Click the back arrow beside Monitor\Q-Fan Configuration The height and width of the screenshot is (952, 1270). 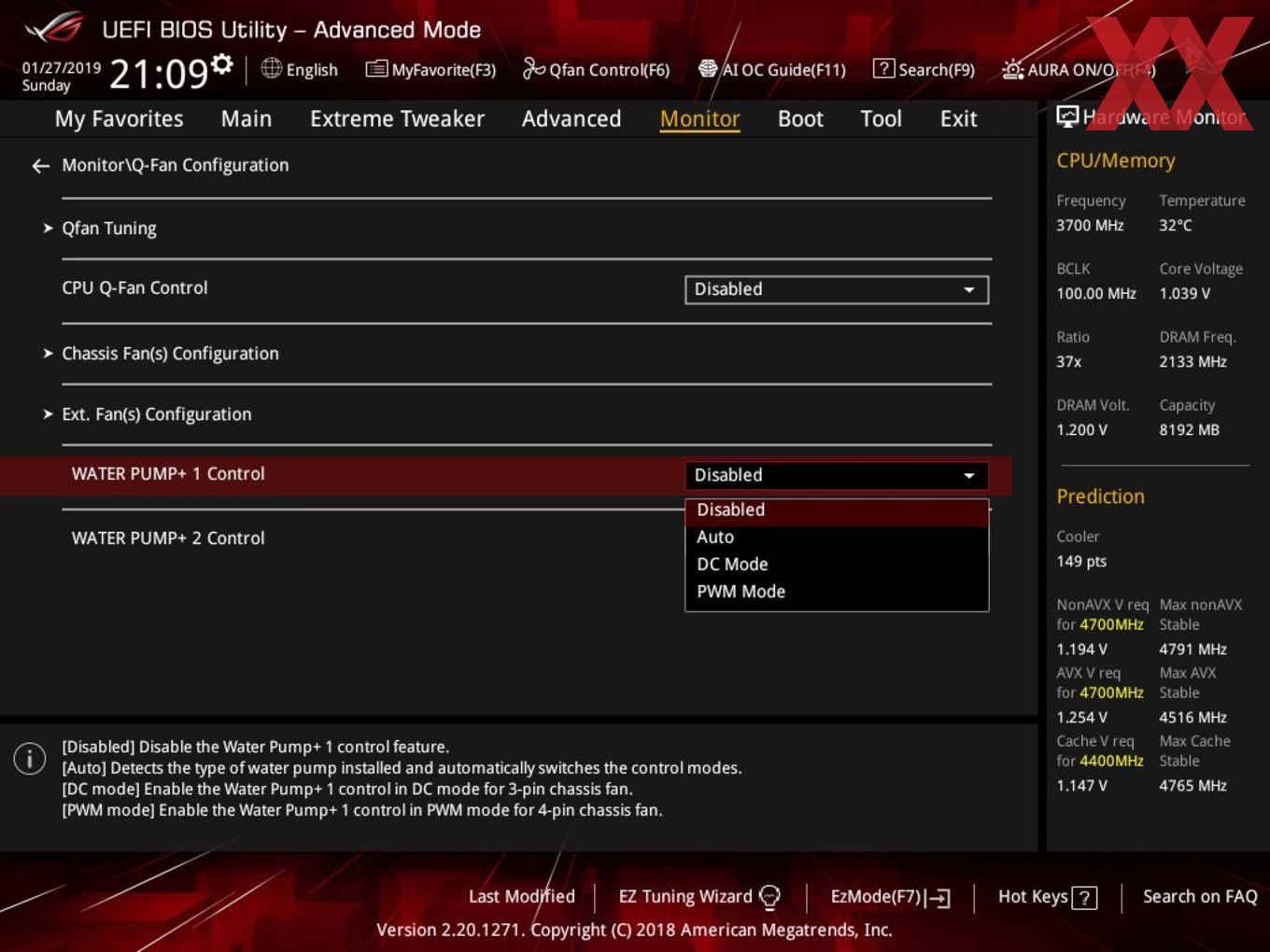[x=40, y=166]
